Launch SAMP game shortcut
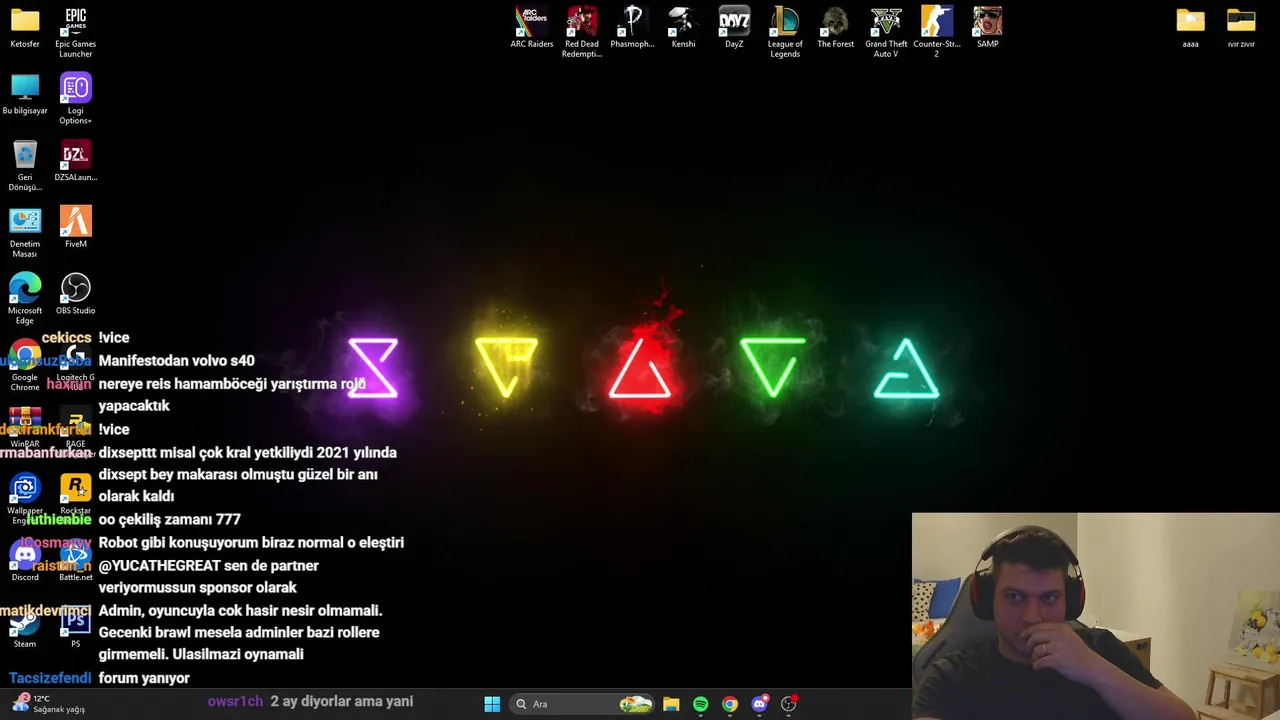This screenshot has width=1280, height=720. pyautogui.click(x=988, y=27)
